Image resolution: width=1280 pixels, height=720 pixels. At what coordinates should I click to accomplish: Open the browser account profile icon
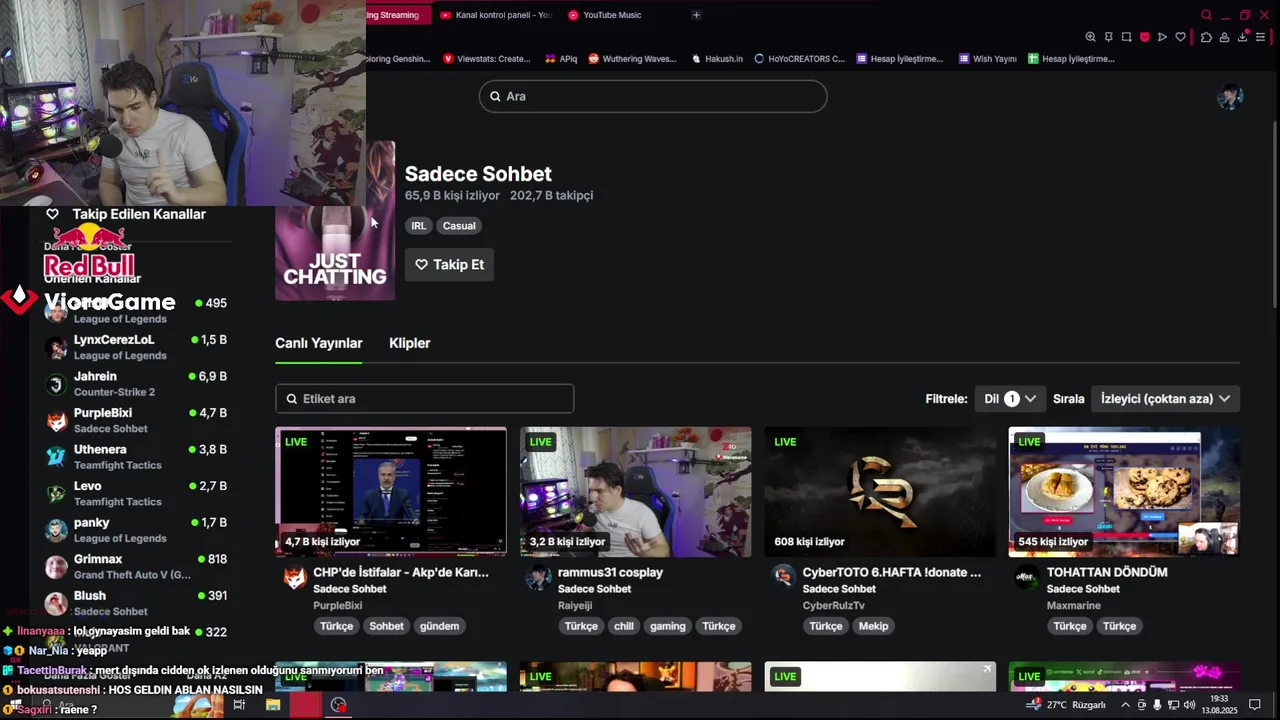tap(1224, 37)
